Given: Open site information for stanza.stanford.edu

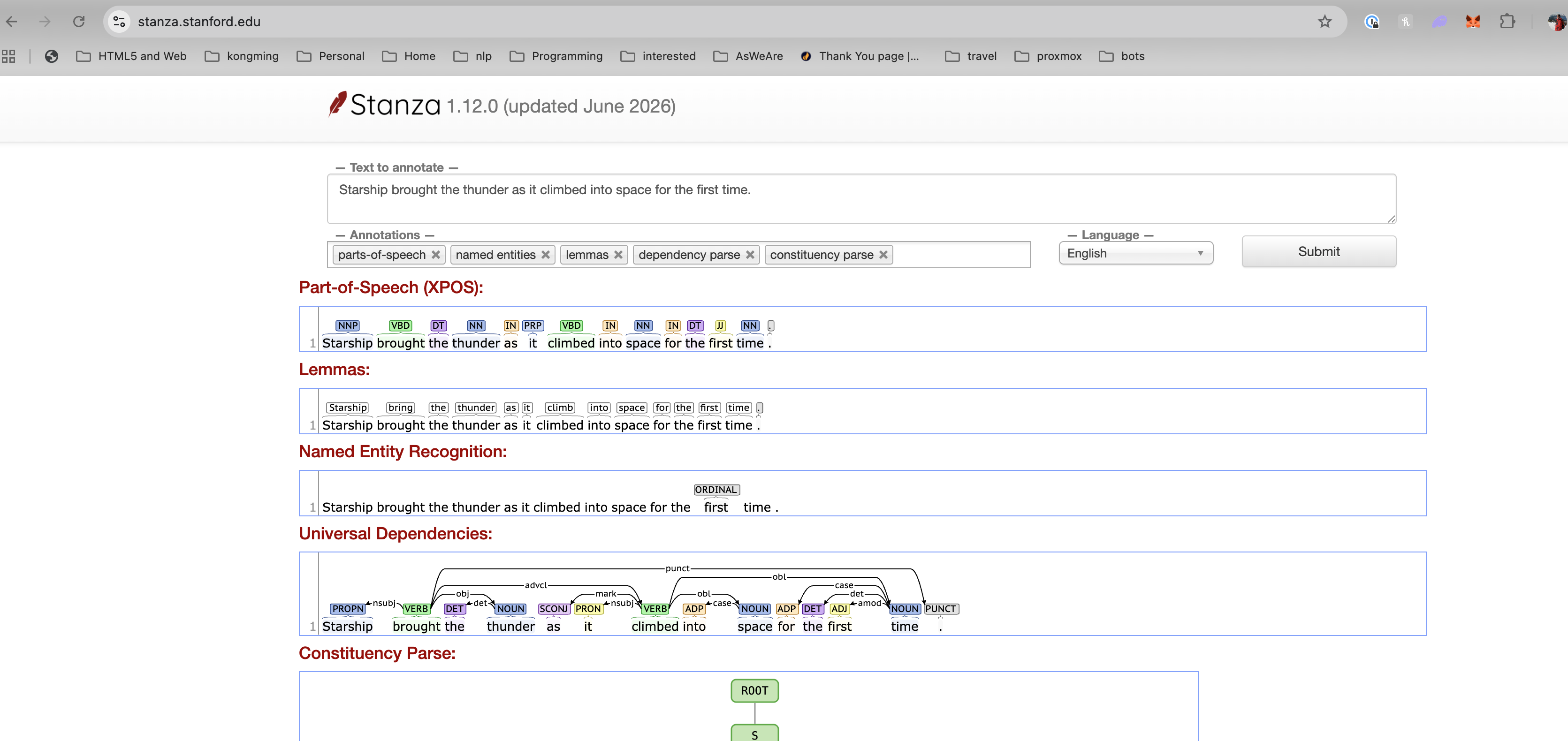Looking at the screenshot, I should tap(119, 22).
